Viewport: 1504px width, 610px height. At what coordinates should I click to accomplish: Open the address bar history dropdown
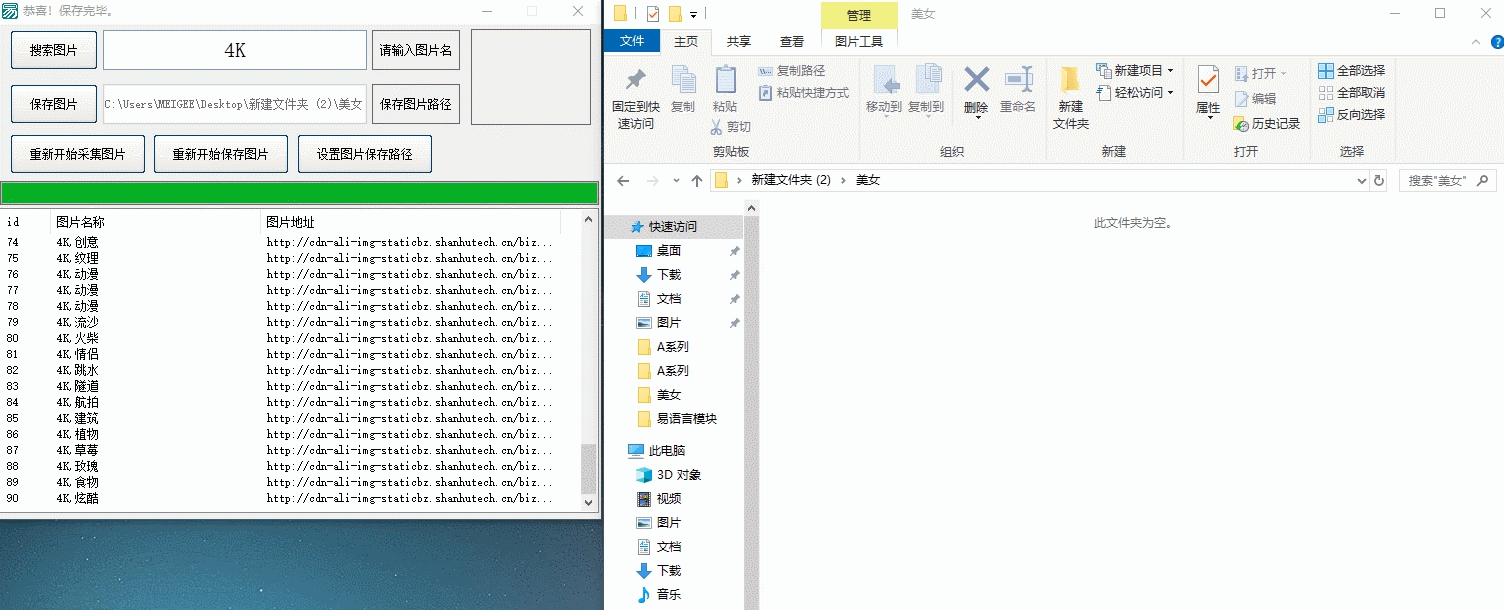click(x=1363, y=180)
